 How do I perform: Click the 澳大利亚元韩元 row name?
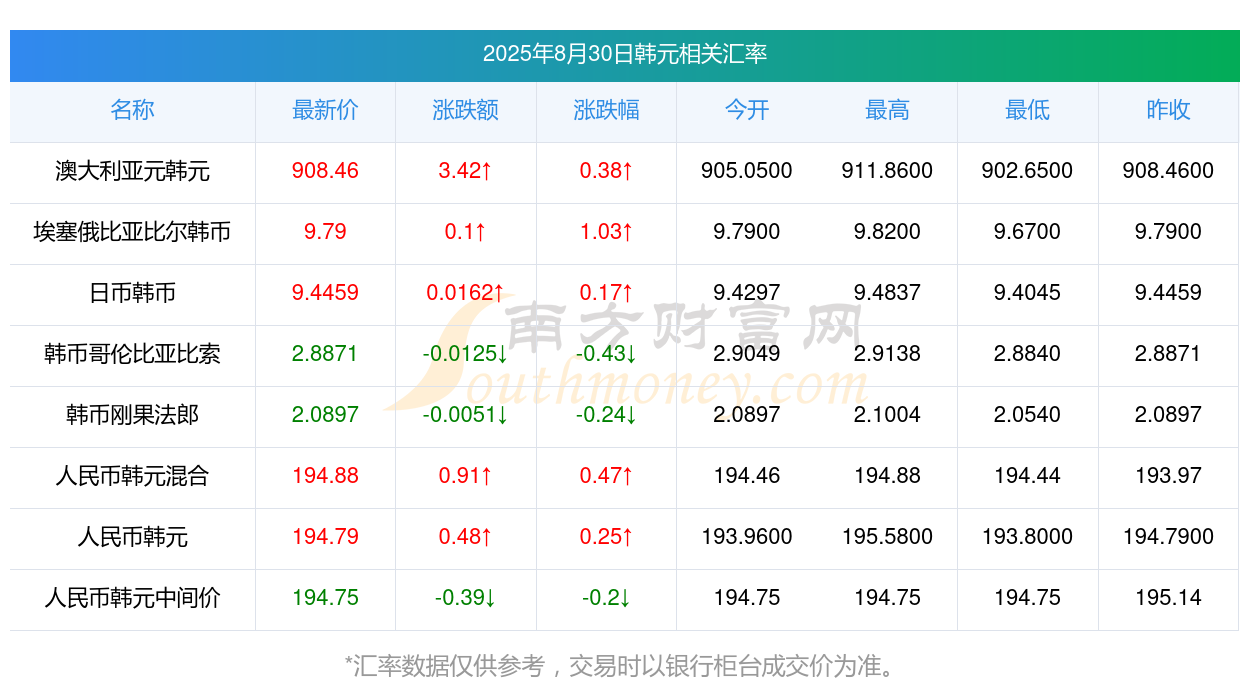tap(132, 171)
